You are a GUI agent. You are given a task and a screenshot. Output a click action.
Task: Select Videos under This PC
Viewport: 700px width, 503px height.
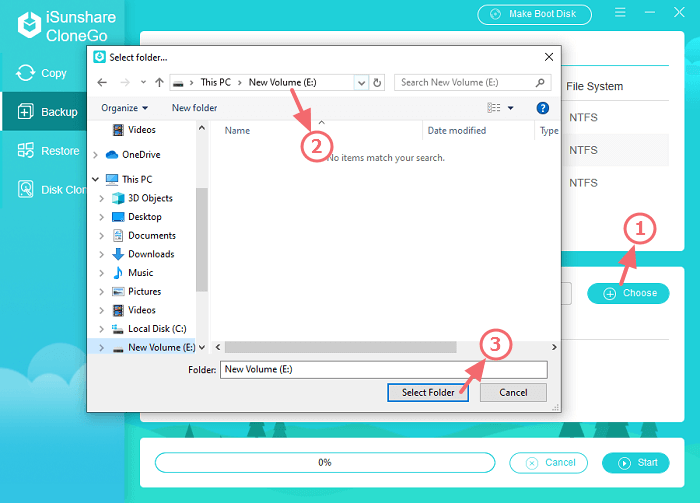pyautogui.click(x=134, y=310)
